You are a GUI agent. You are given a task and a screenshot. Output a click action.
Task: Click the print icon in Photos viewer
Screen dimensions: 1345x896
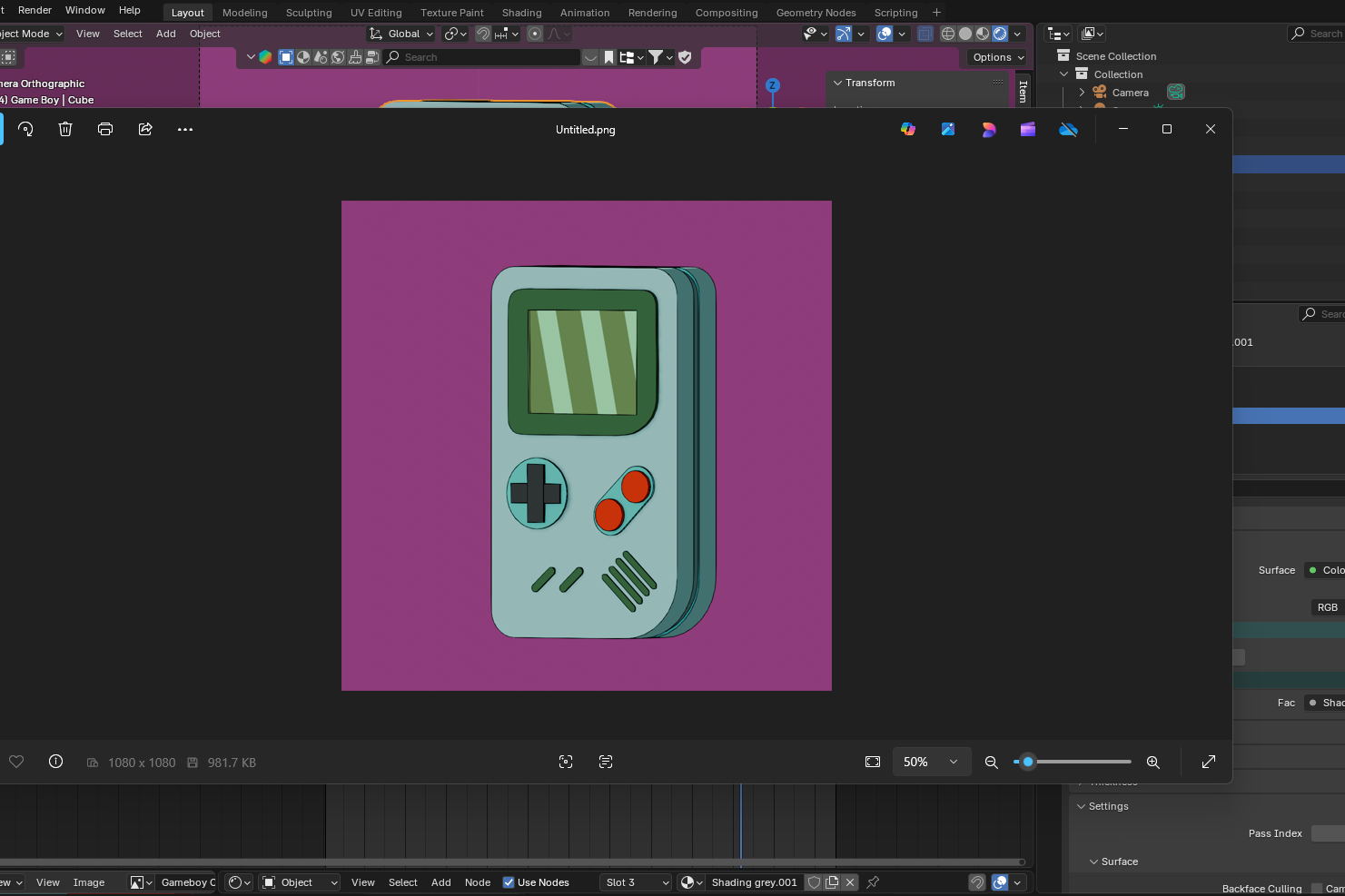105,129
